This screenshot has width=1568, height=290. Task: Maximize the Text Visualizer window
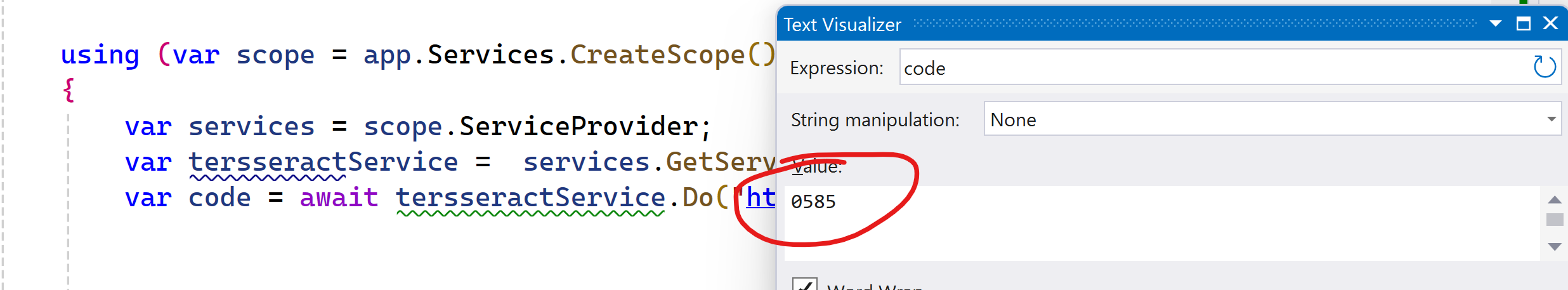(1523, 23)
